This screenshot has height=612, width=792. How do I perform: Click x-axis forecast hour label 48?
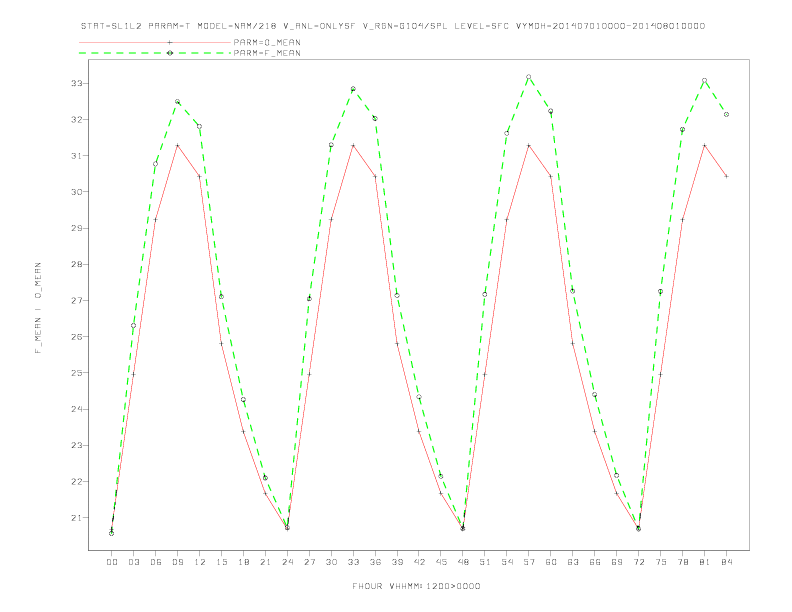[x=463, y=562]
